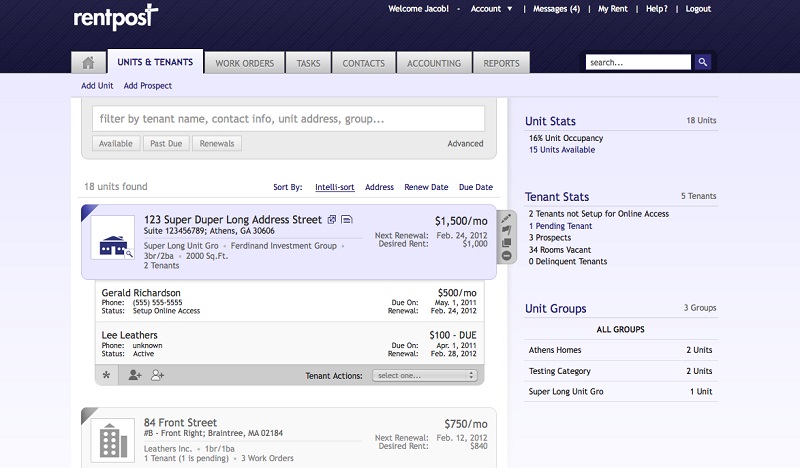Open Tenant Actions select one dropdown
The image size is (800, 468).
click(425, 376)
